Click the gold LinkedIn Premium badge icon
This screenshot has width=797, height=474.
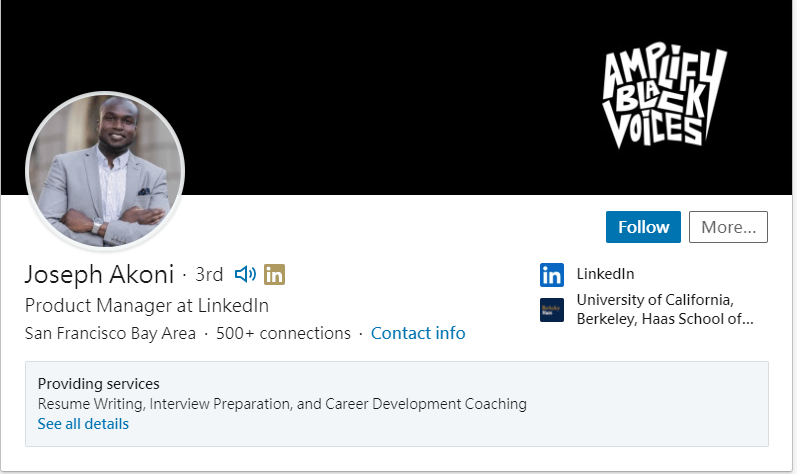click(275, 274)
